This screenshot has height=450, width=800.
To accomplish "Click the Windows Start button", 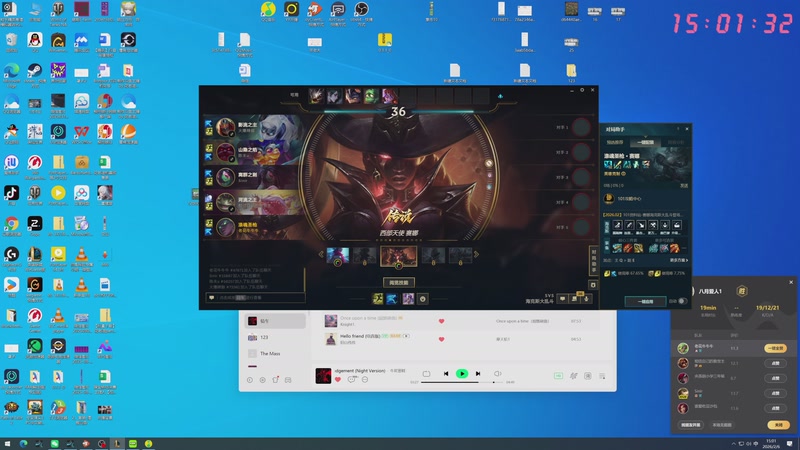I will pyautogui.click(x=7, y=444).
